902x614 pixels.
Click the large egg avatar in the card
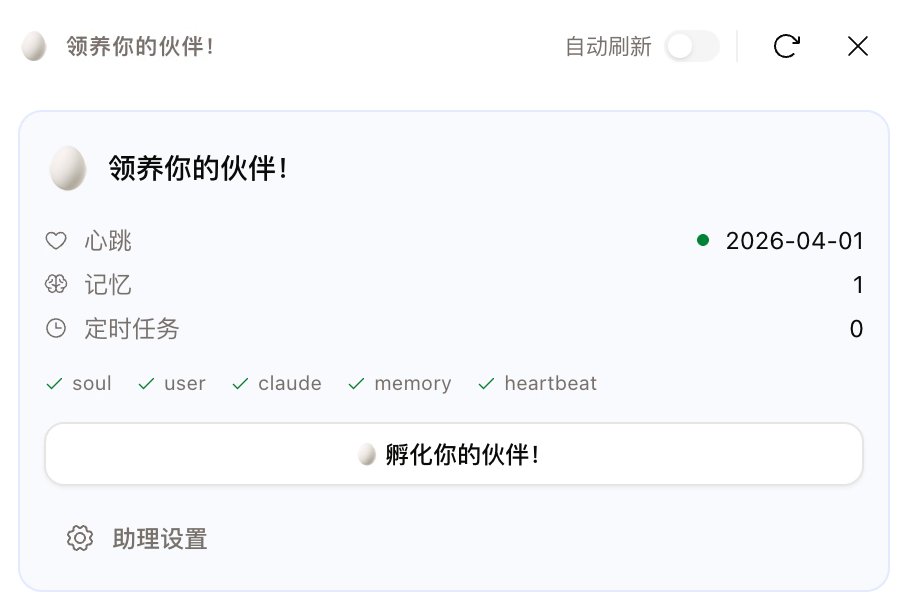point(68,168)
